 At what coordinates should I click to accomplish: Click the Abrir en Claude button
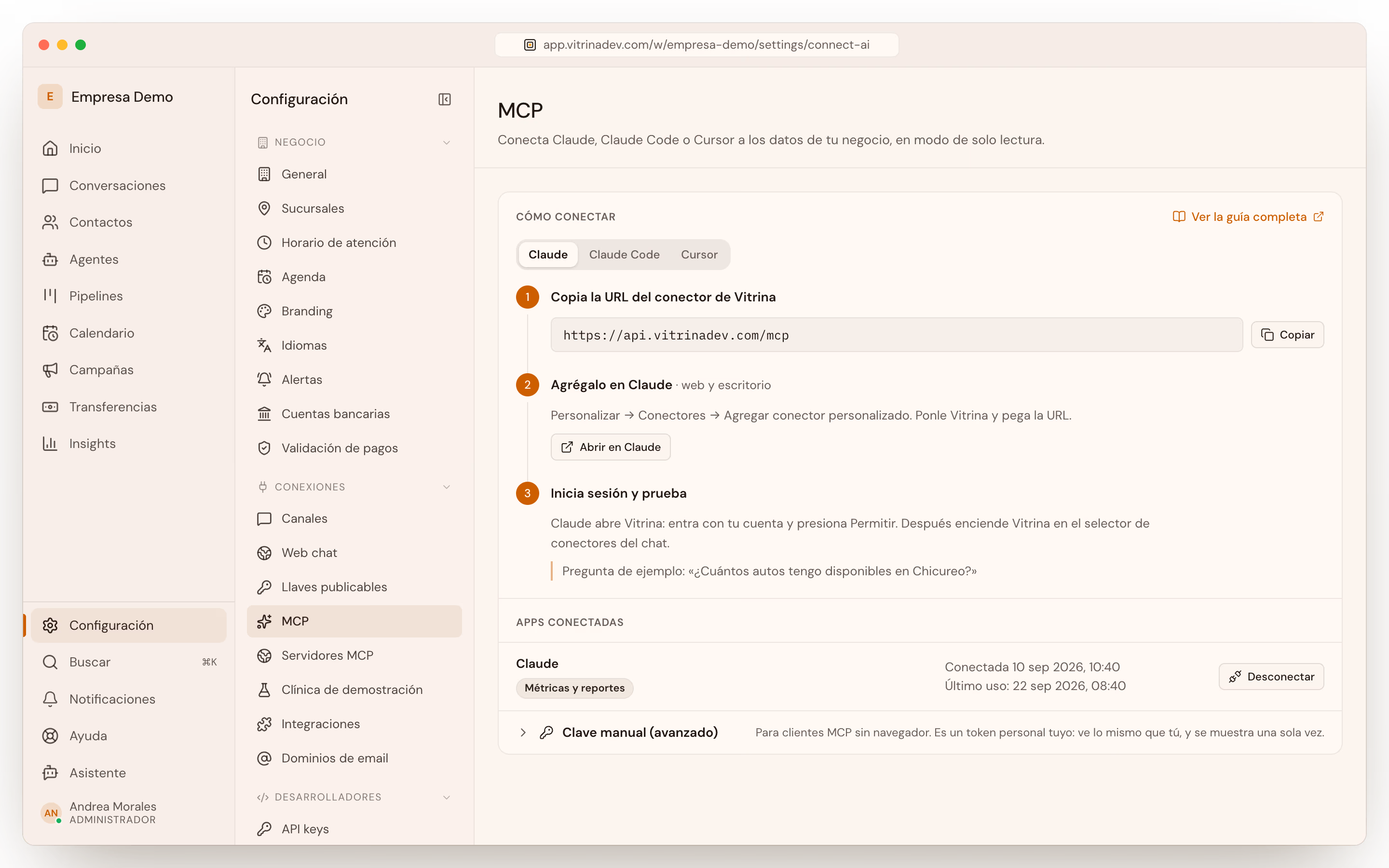(x=611, y=447)
